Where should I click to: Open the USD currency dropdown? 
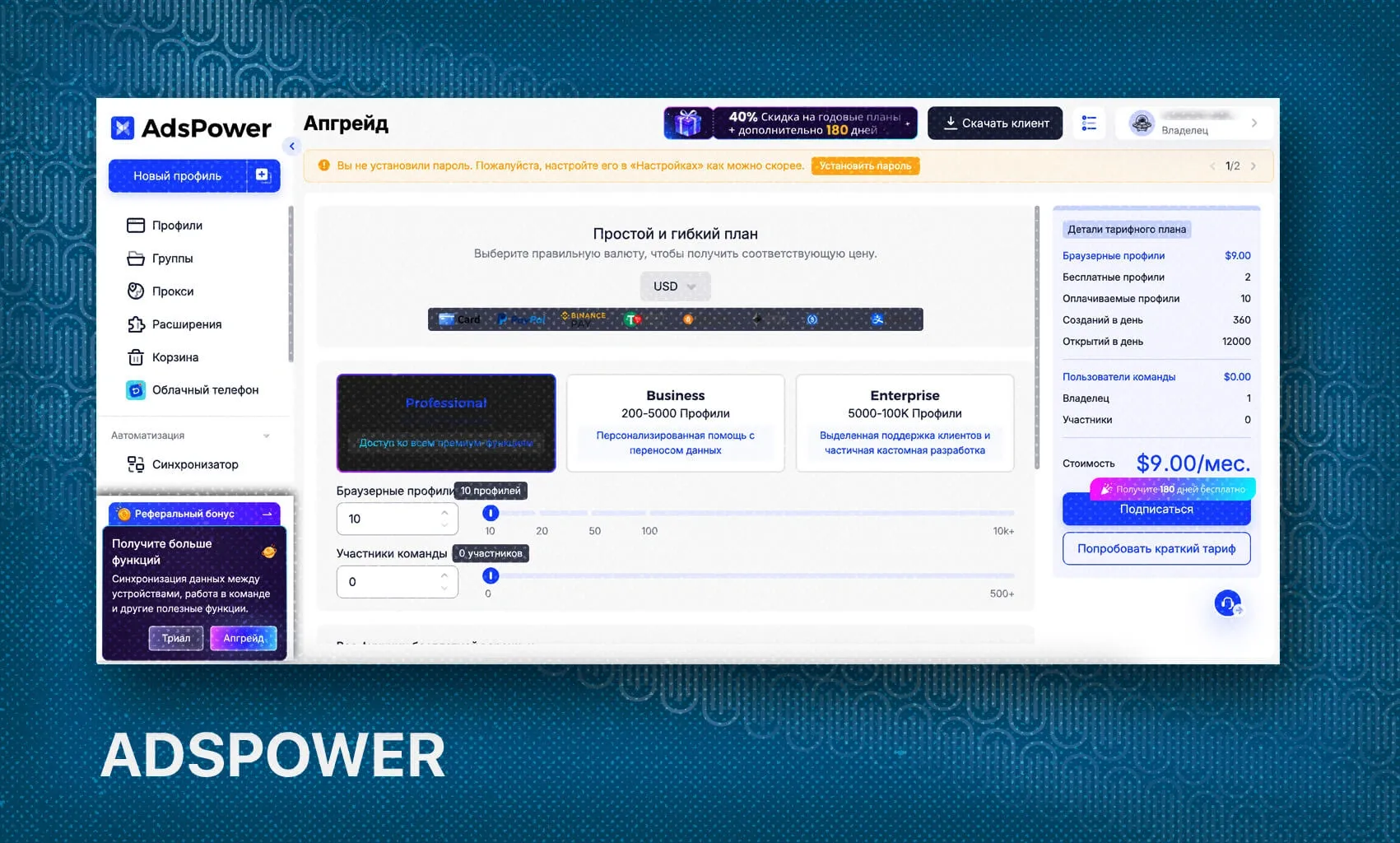(x=675, y=286)
